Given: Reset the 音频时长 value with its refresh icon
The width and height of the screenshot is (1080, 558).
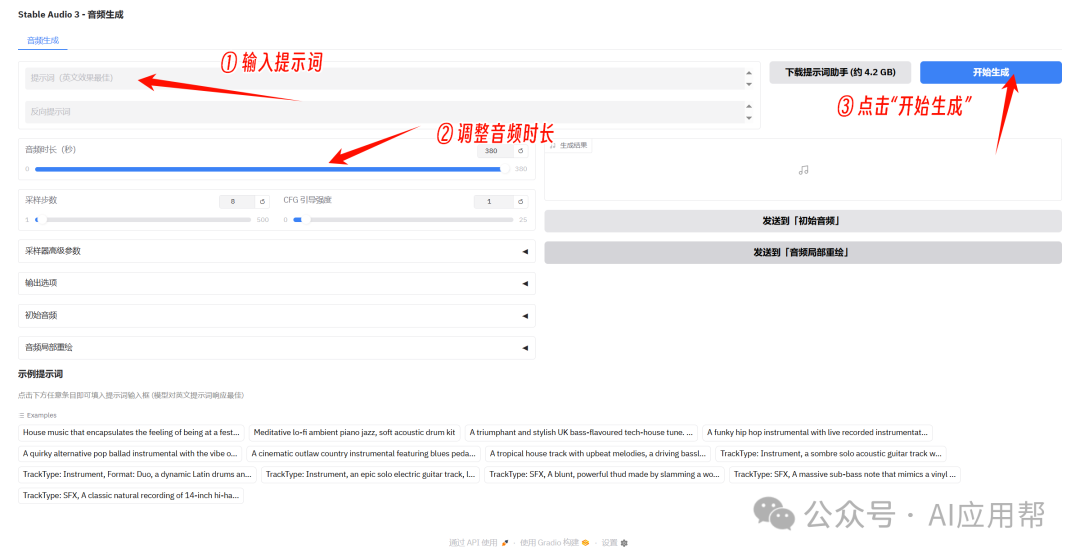Looking at the screenshot, I should [521, 151].
